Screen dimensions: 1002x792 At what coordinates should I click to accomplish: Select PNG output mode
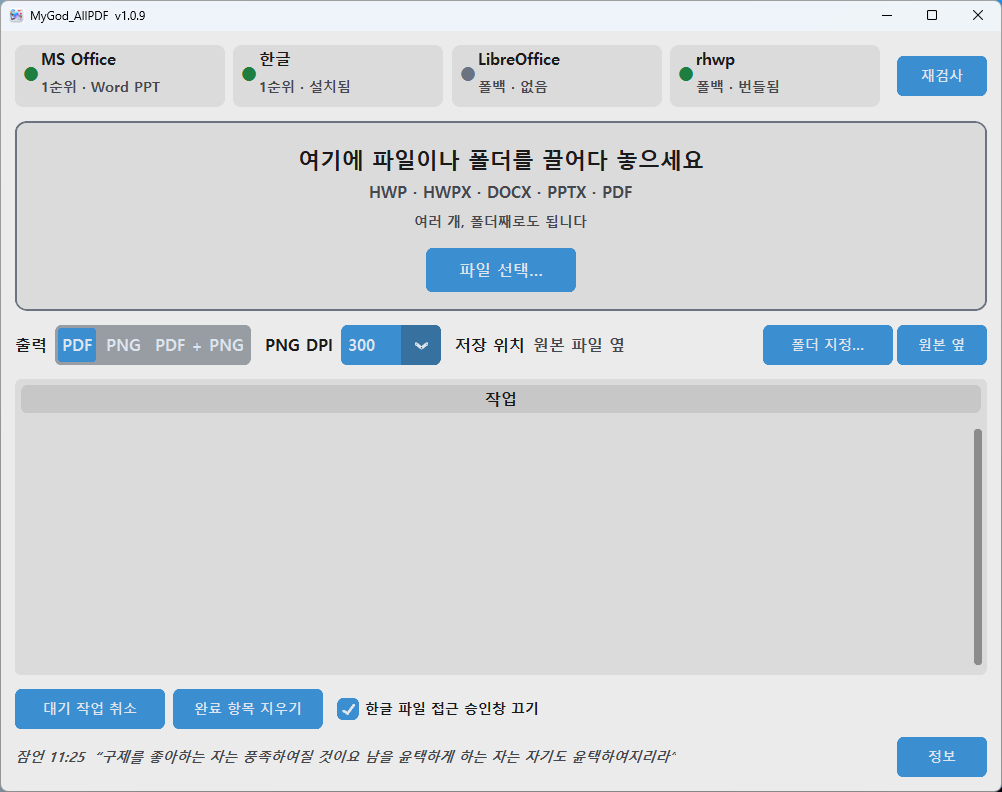coord(123,345)
